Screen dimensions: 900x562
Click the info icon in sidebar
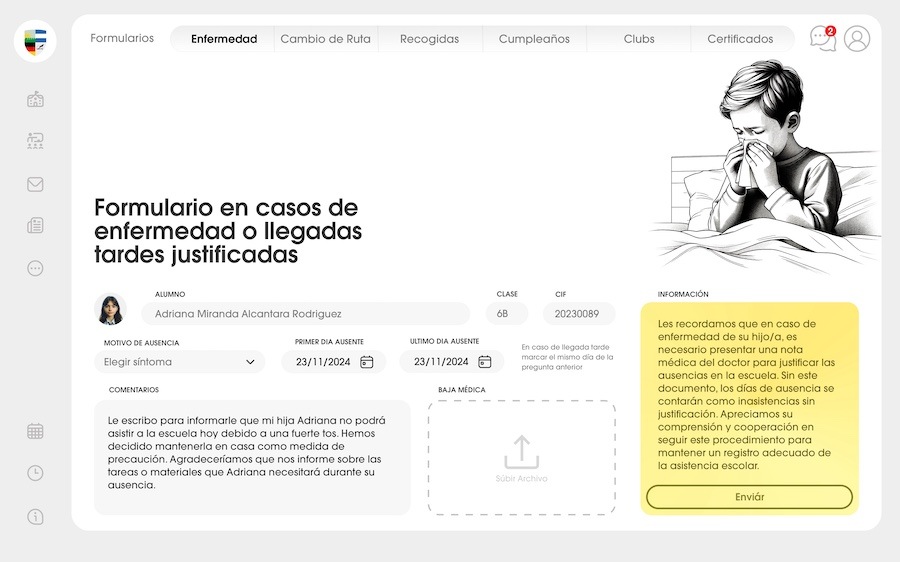pyautogui.click(x=35, y=517)
